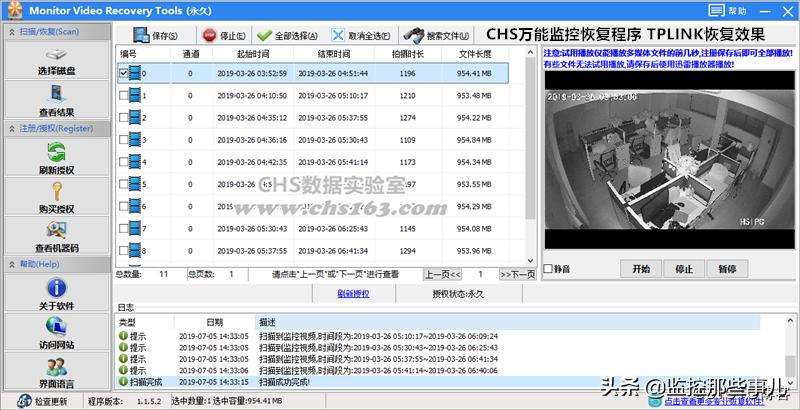
Task: Click 刷新授权 refresh icon in sidebar
Action: click(x=57, y=153)
